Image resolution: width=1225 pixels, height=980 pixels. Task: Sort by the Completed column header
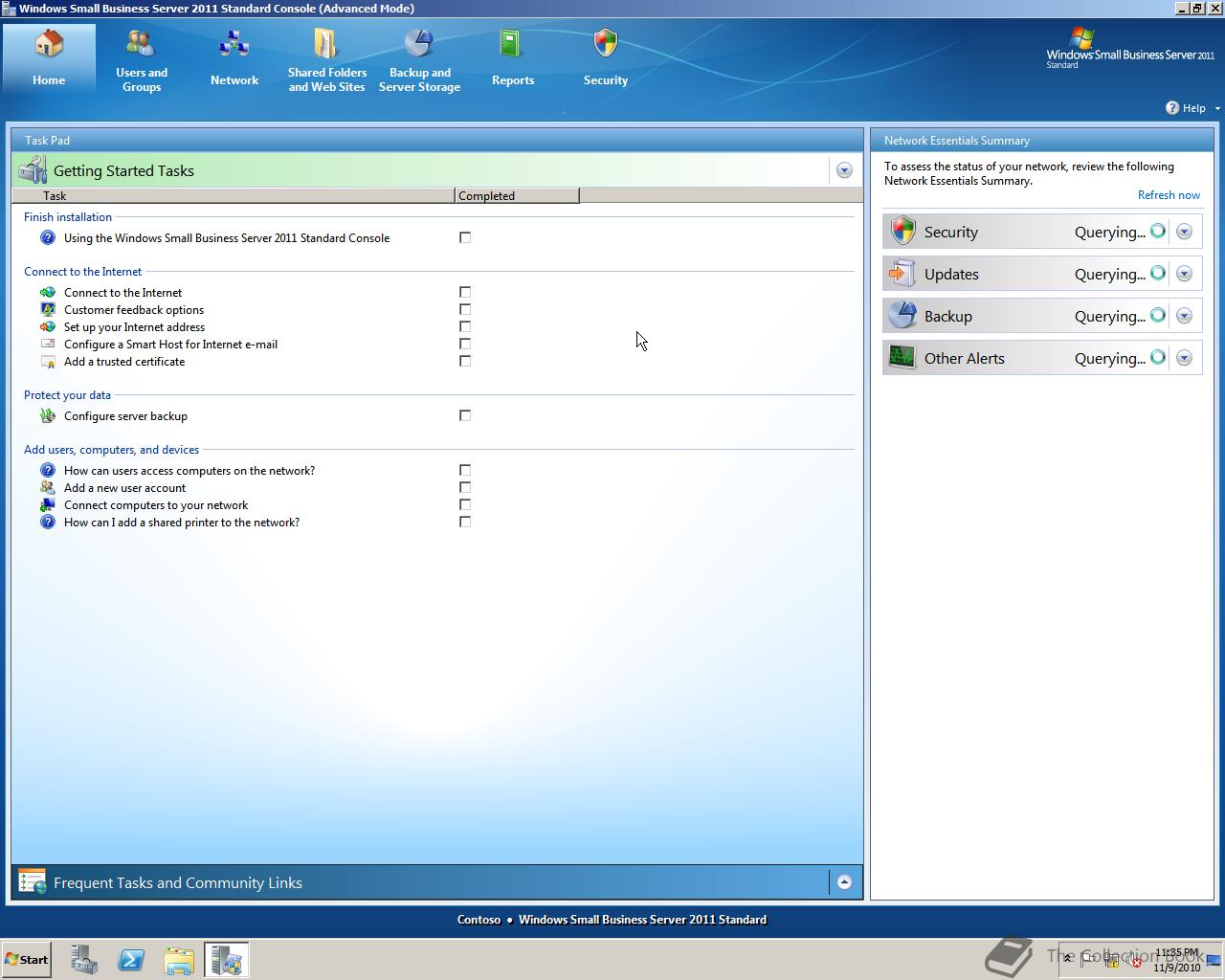coord(517,195)
